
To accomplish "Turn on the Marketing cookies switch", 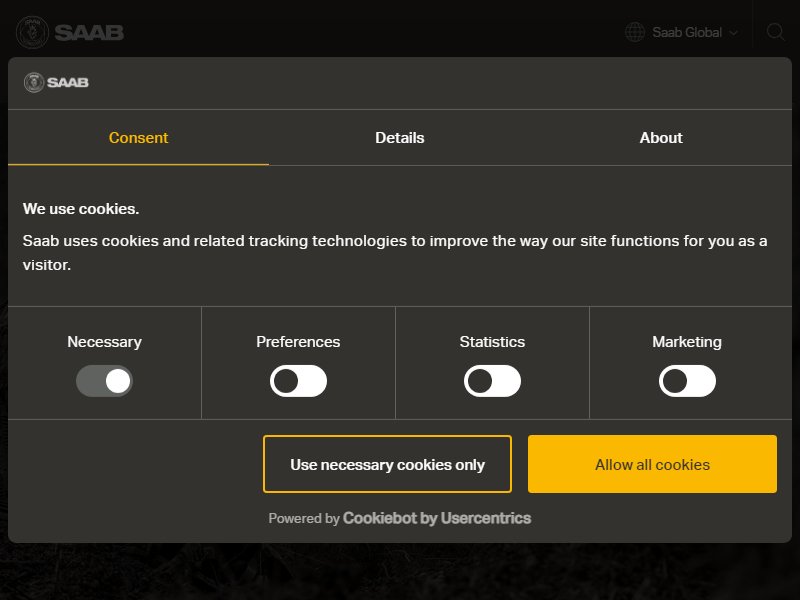I will (687, 381).
